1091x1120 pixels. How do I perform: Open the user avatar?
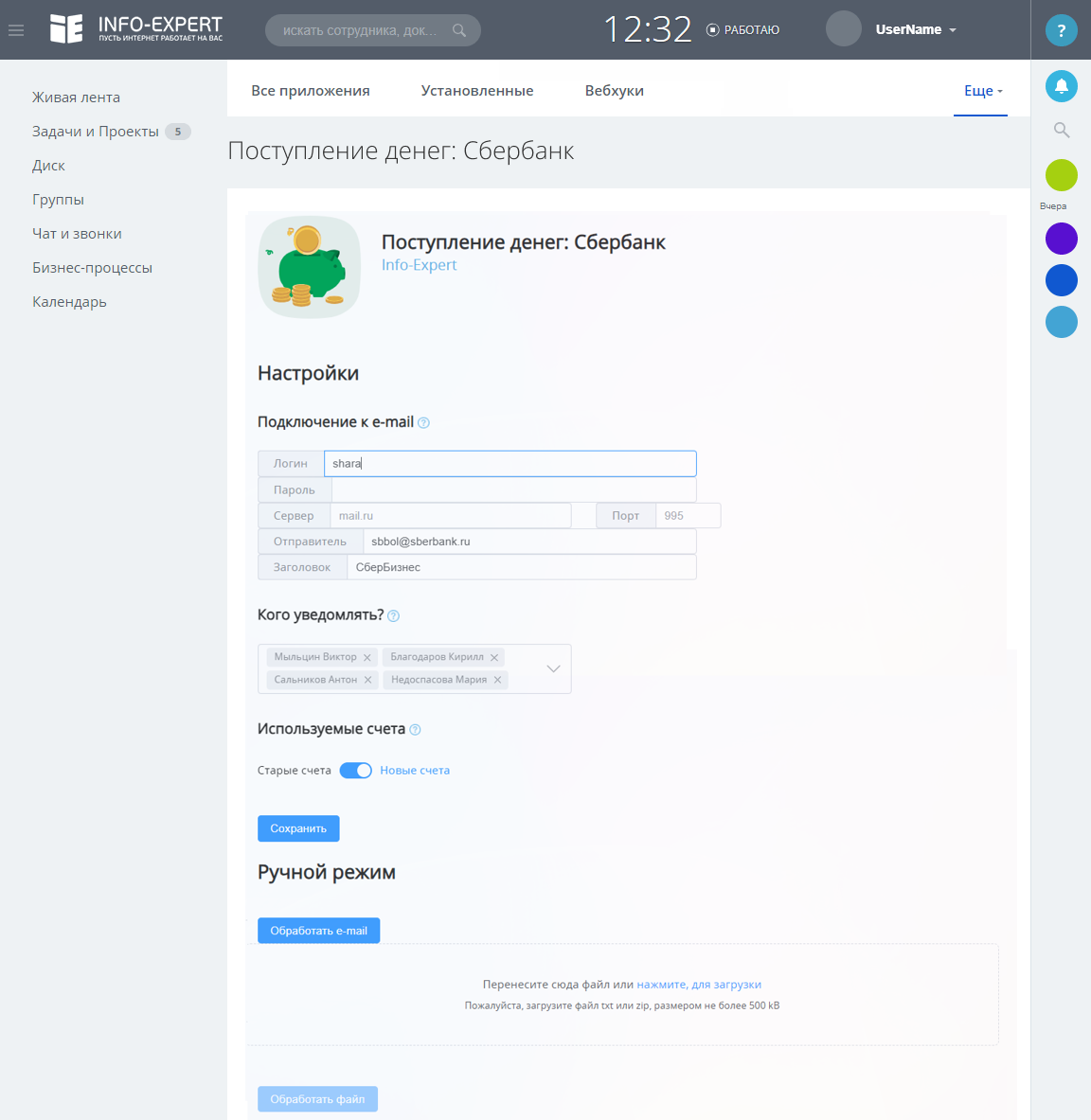[844, 29]
